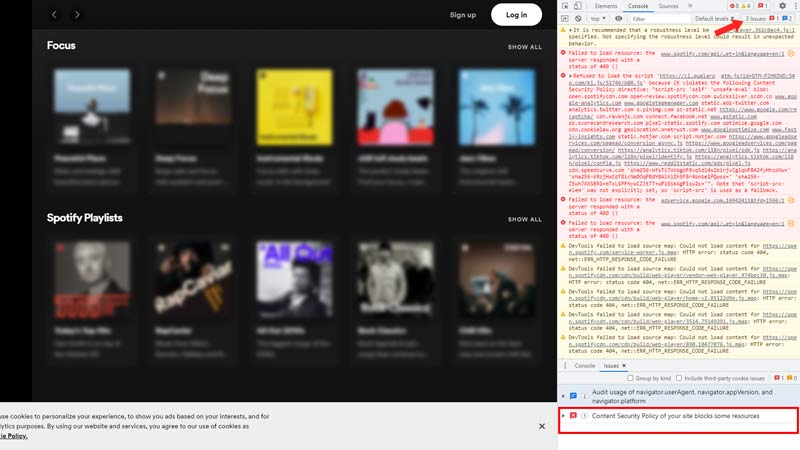
Task: Close the Issues drawer tab with its X
Action: pyautogui.click(x=624, y=366)
